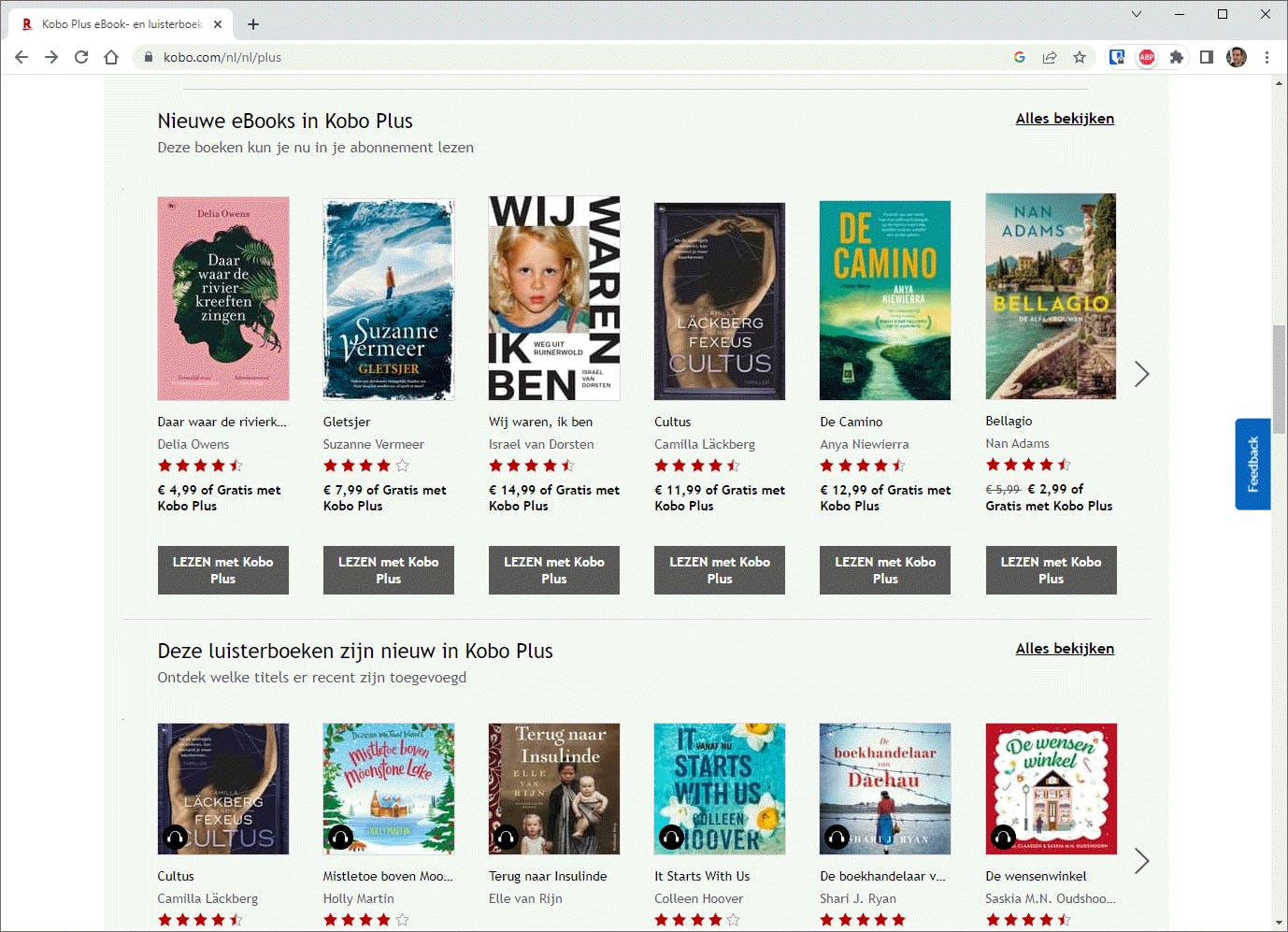Viewport: 1288px width, 932px height.
Task: Click the browser forward arrow
Action: (51, 57)
